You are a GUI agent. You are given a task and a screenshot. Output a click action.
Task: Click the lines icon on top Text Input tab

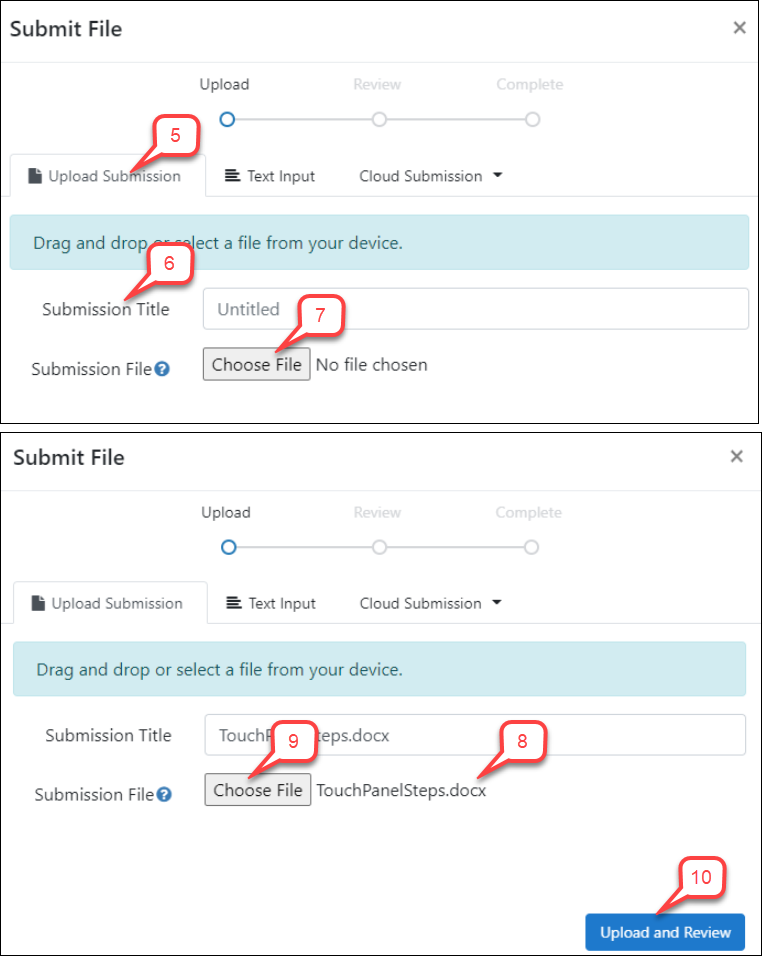232,176
